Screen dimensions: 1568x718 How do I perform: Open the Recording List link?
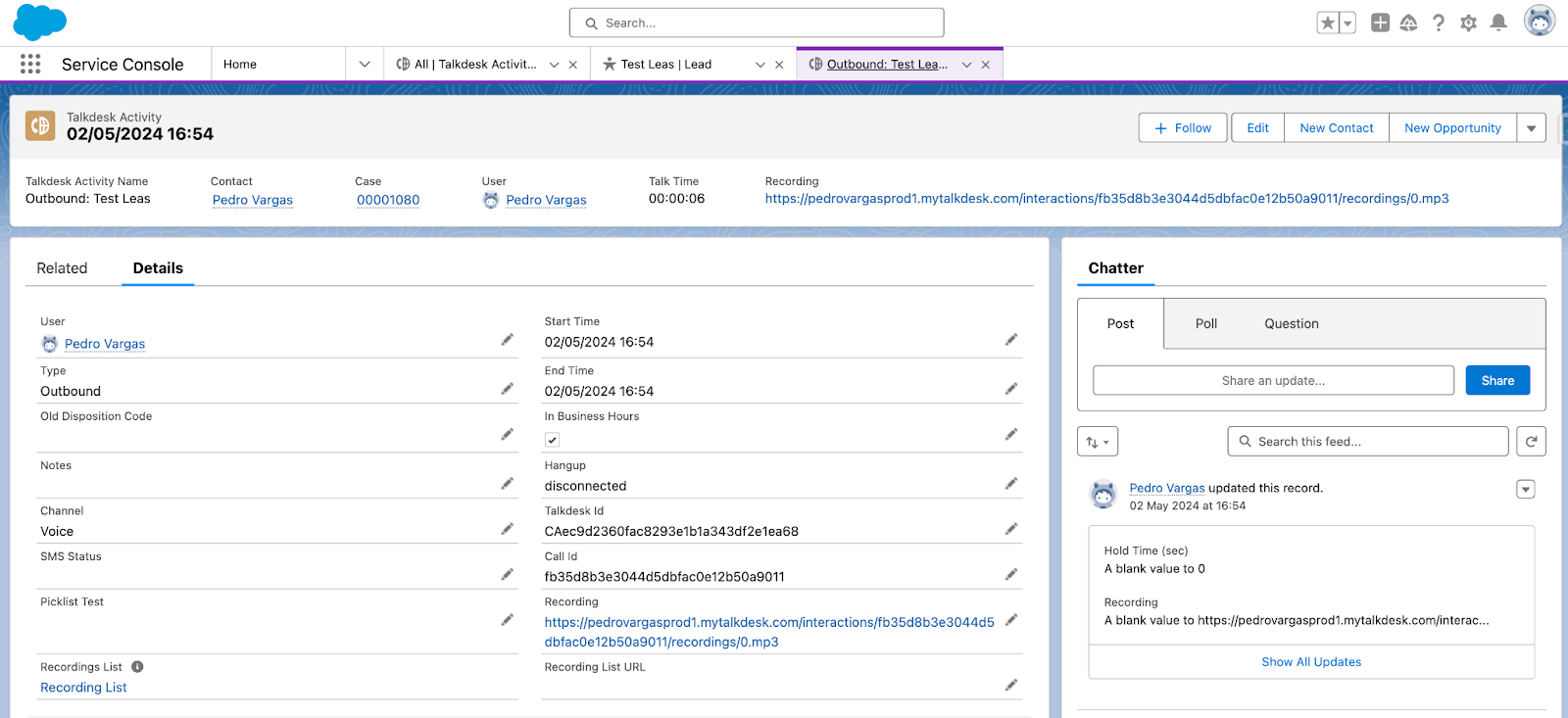click(x=83, y=688)
